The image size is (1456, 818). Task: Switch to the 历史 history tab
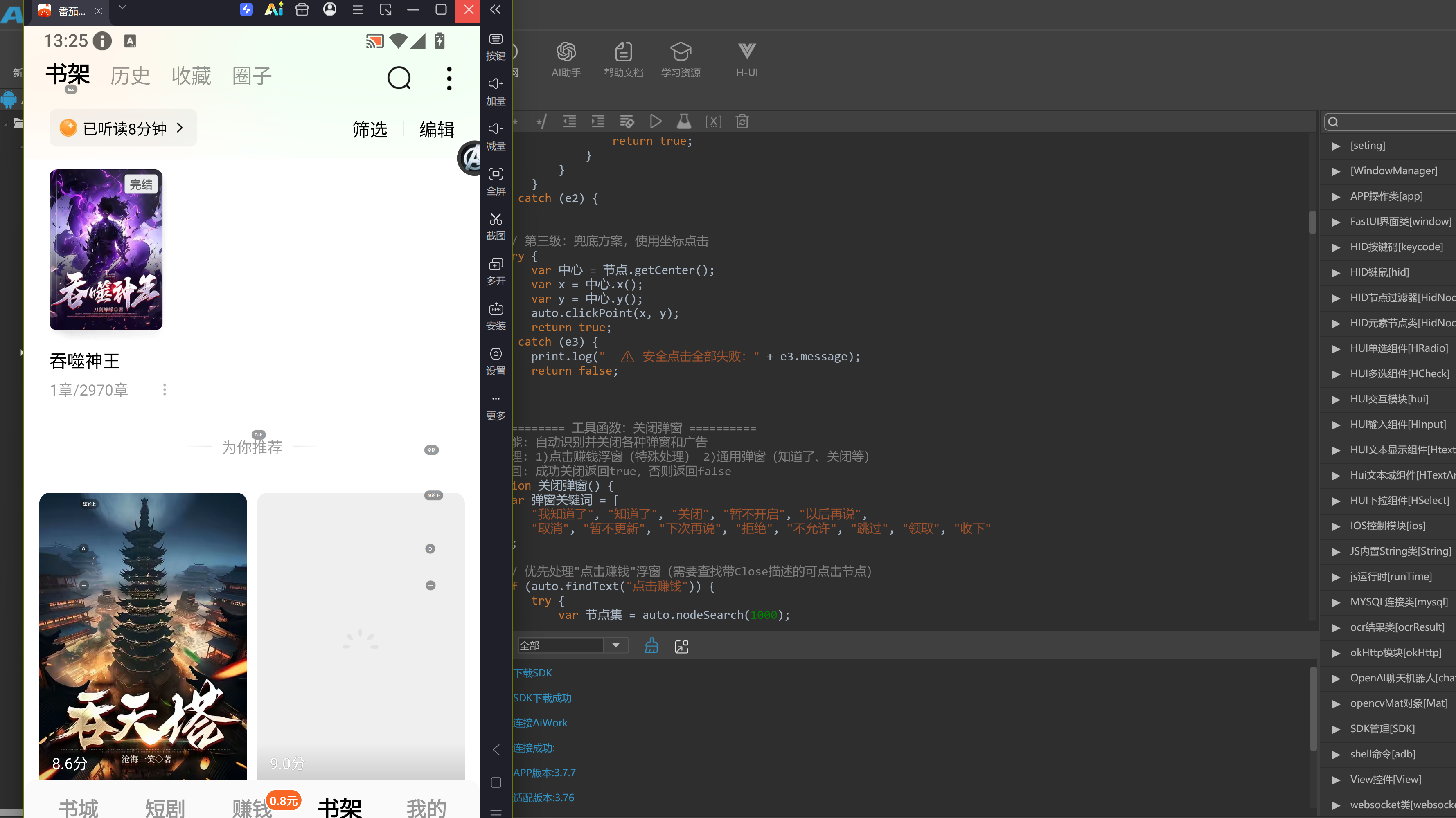(x=130, y=76)
